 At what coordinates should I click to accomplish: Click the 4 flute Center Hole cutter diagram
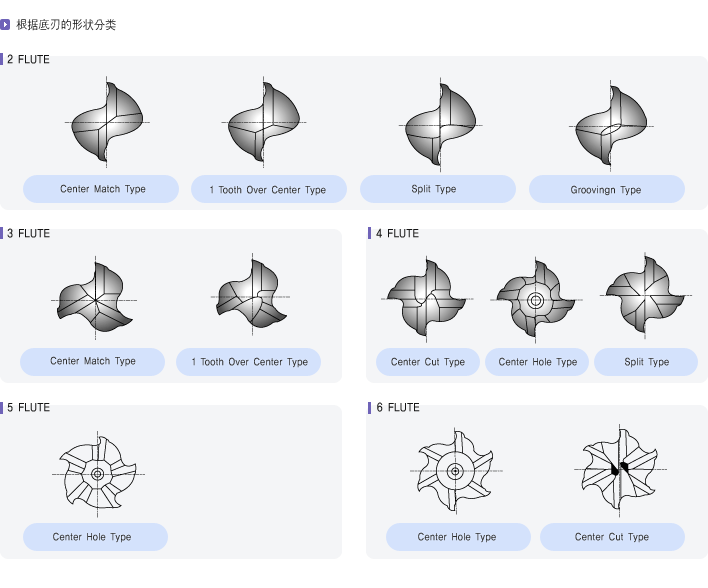tap(535, 299)
